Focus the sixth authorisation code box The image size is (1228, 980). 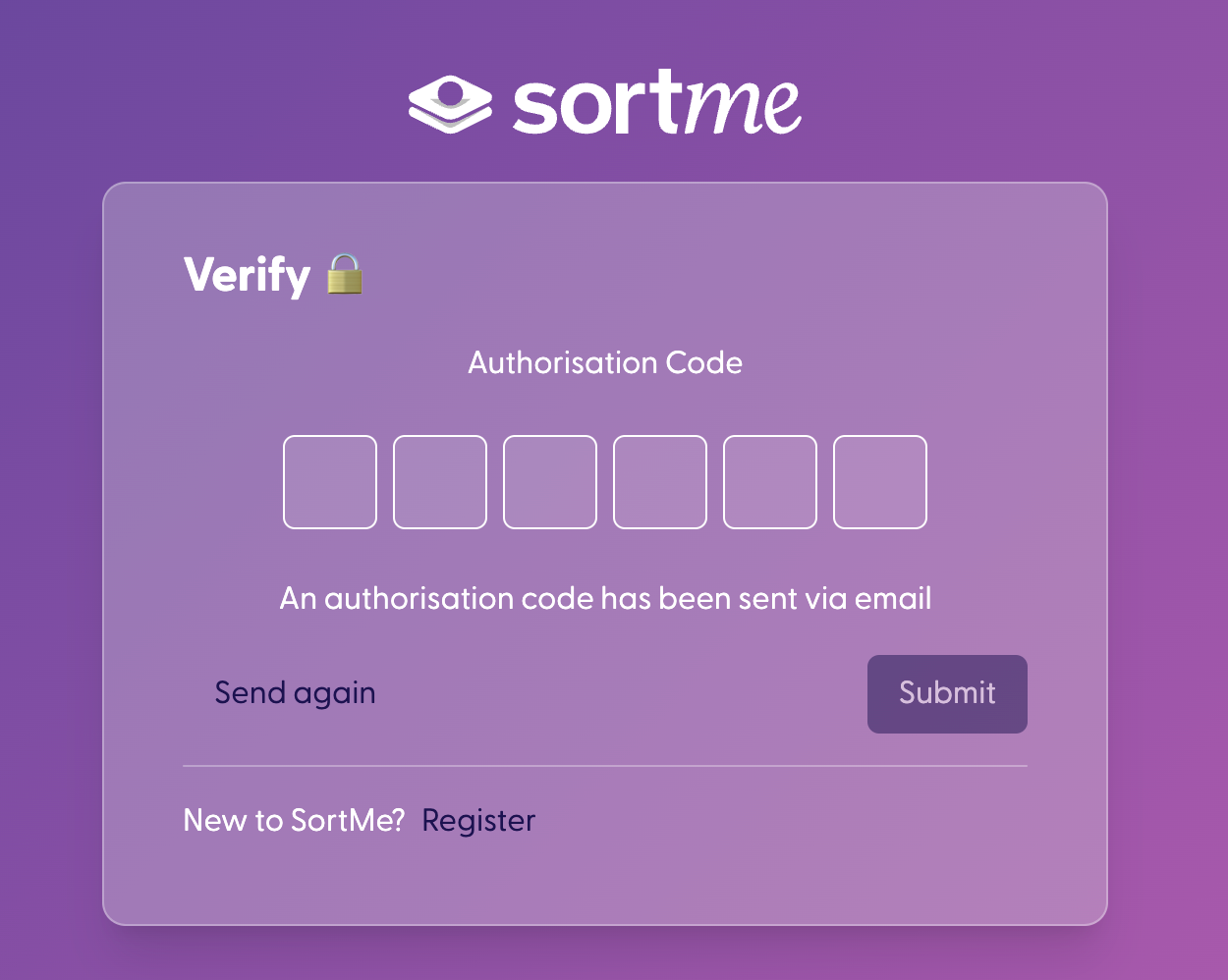point(880,482)
